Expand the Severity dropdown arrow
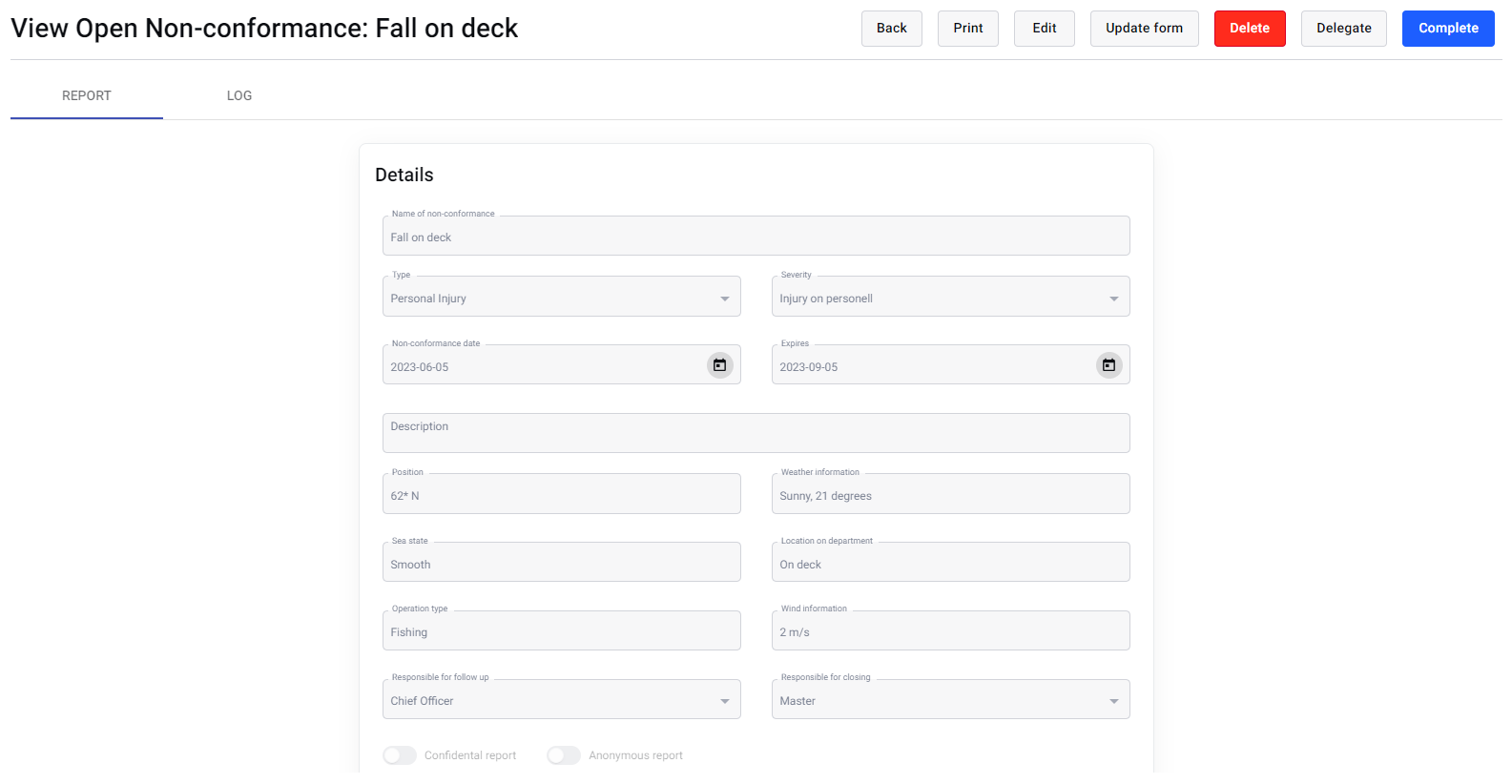 1114,299
